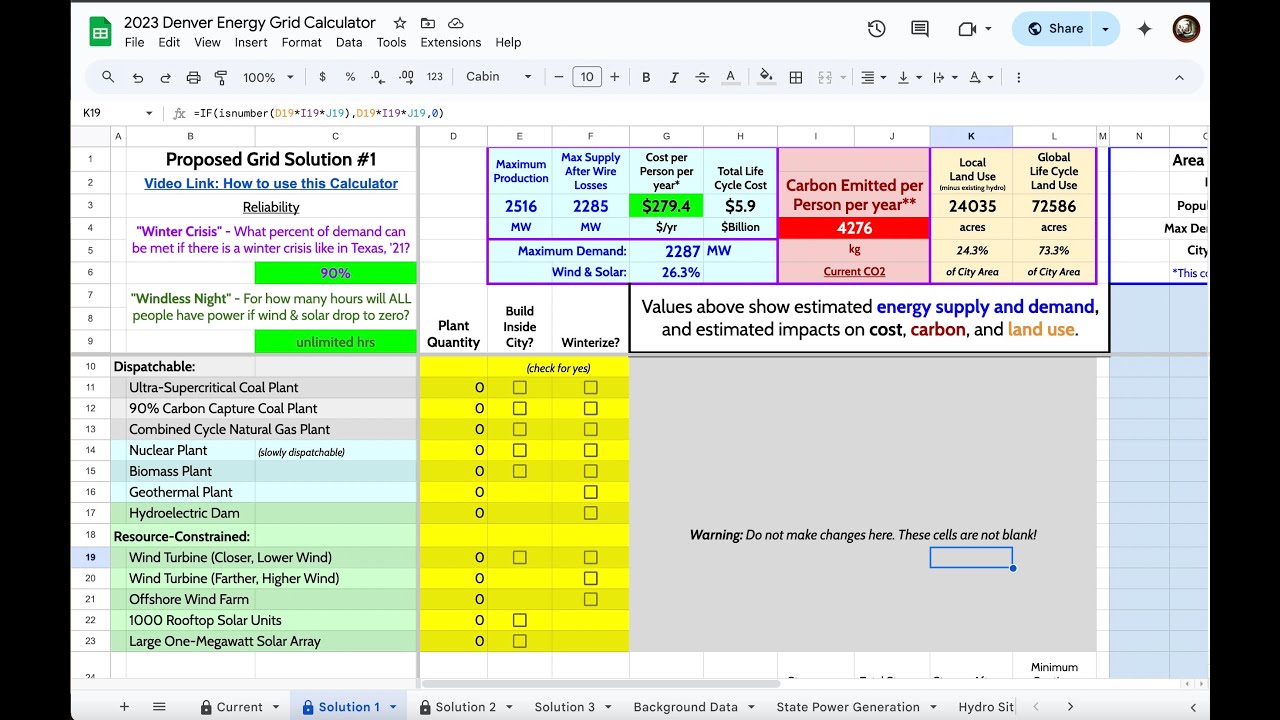Open the Insert menu
The width and height of the screenshot is (1280, 720).
click(251, 42)
